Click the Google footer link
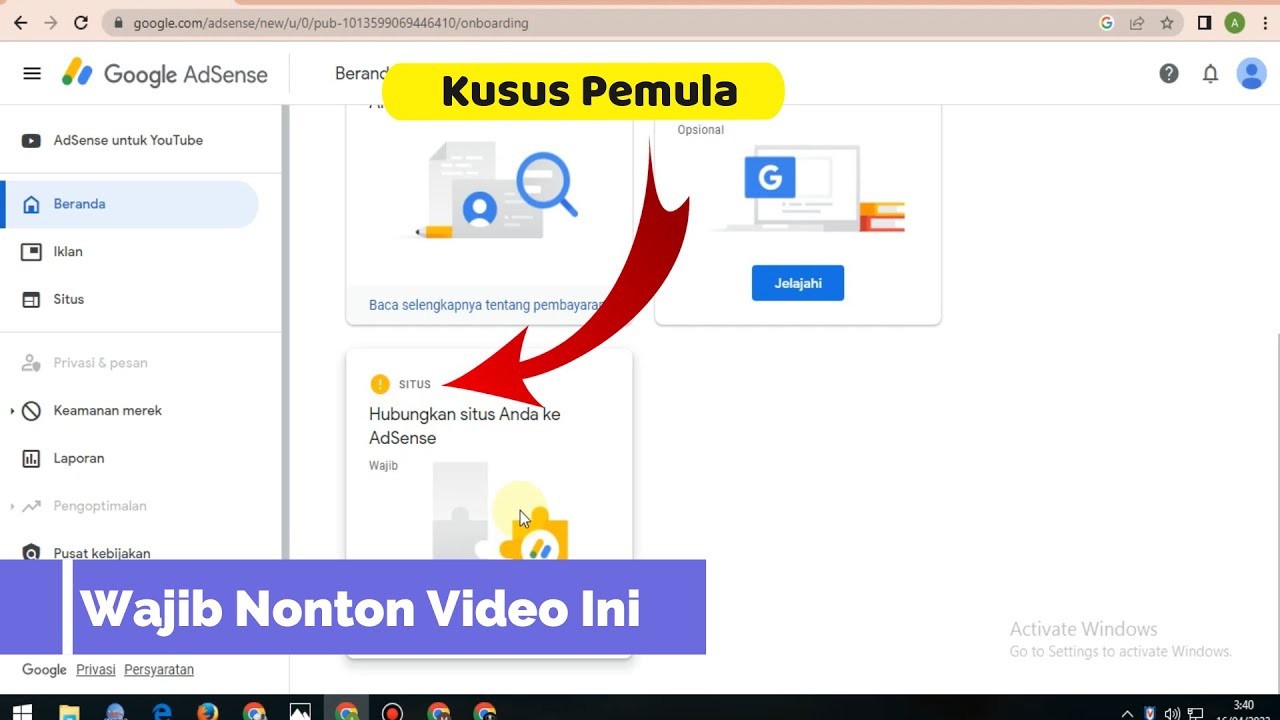1280x720 pixels. (44, 670)
